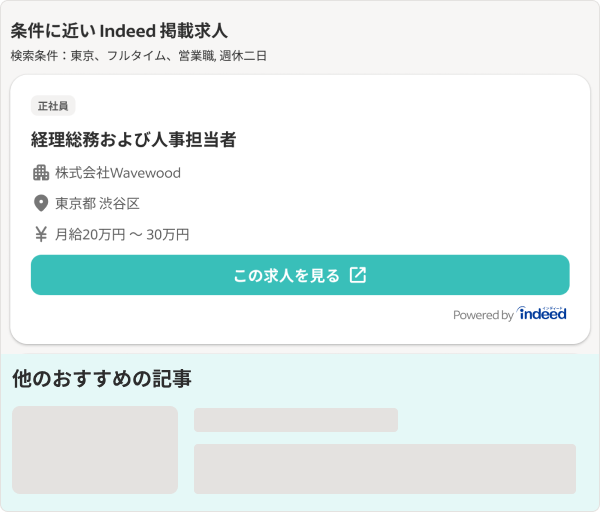Click the yen icon beside 月給20万円
Viewport: 600px width, 512px height.
click(x=41, y=234)
